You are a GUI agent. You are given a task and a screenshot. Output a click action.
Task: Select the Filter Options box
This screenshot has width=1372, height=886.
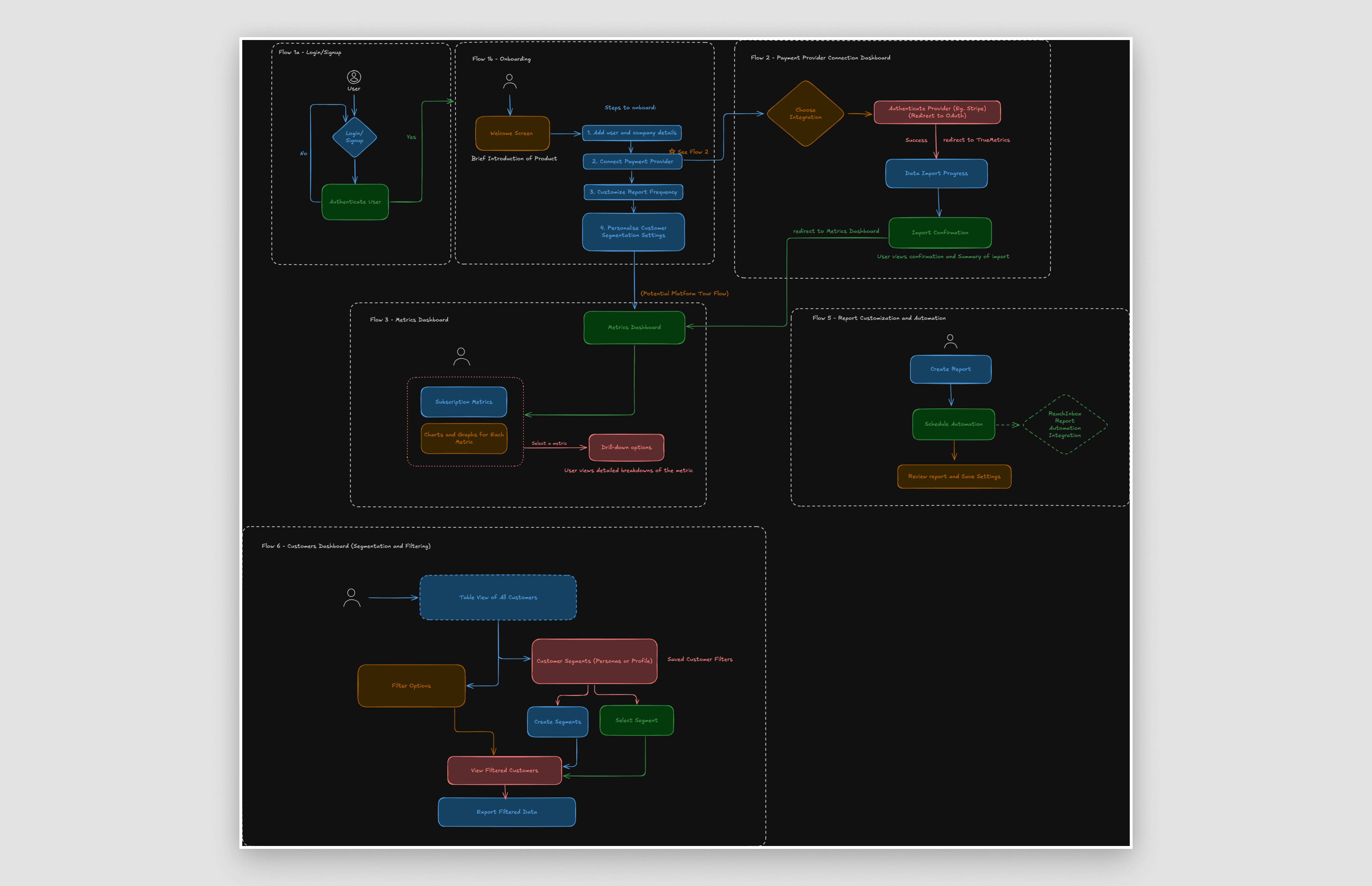pyautogui.click(x=411, y=686)
